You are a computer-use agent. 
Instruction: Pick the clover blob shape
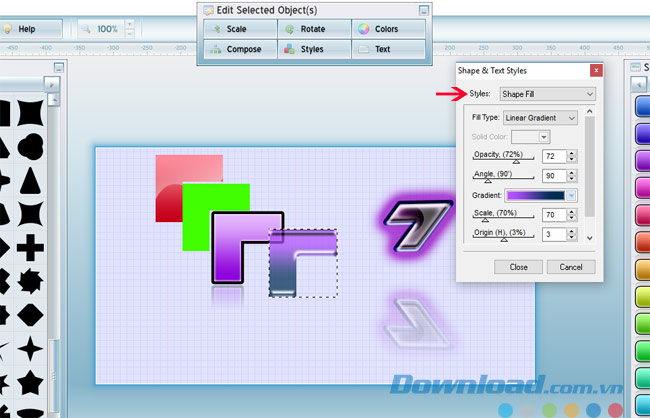click(x=30, y=146)
